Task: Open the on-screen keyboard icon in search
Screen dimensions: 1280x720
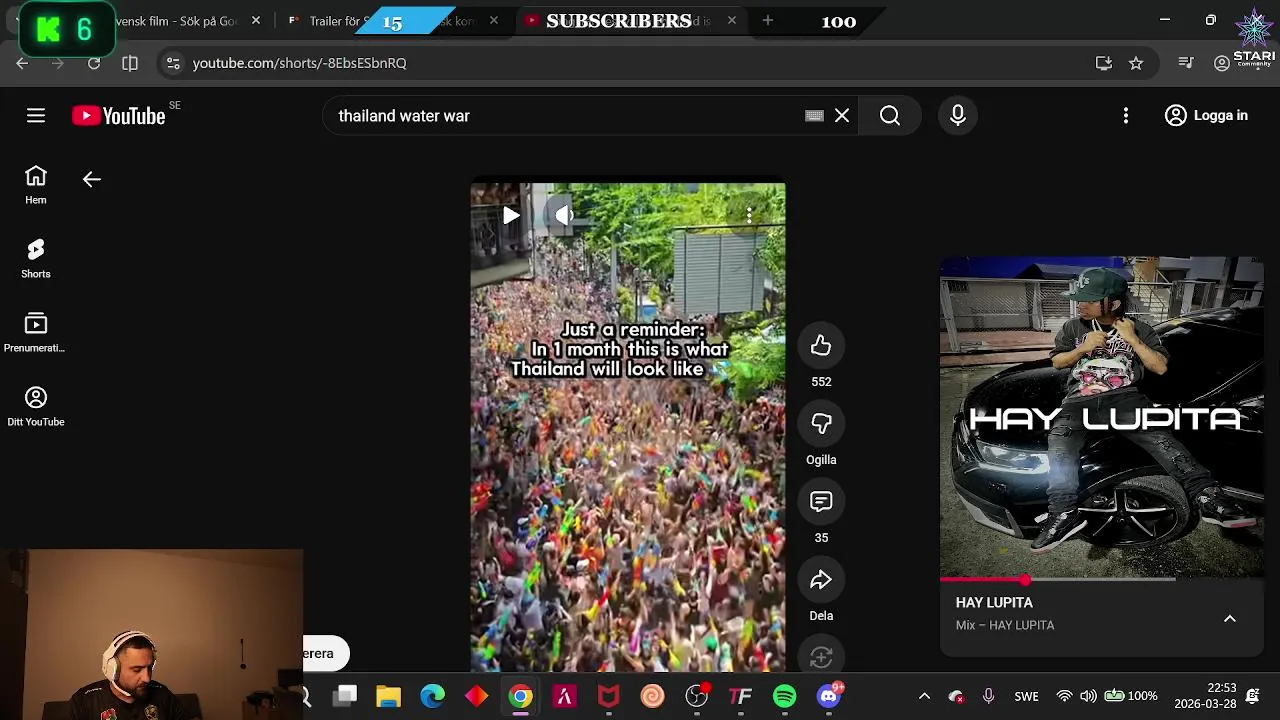Action: [x=814, y=116]
